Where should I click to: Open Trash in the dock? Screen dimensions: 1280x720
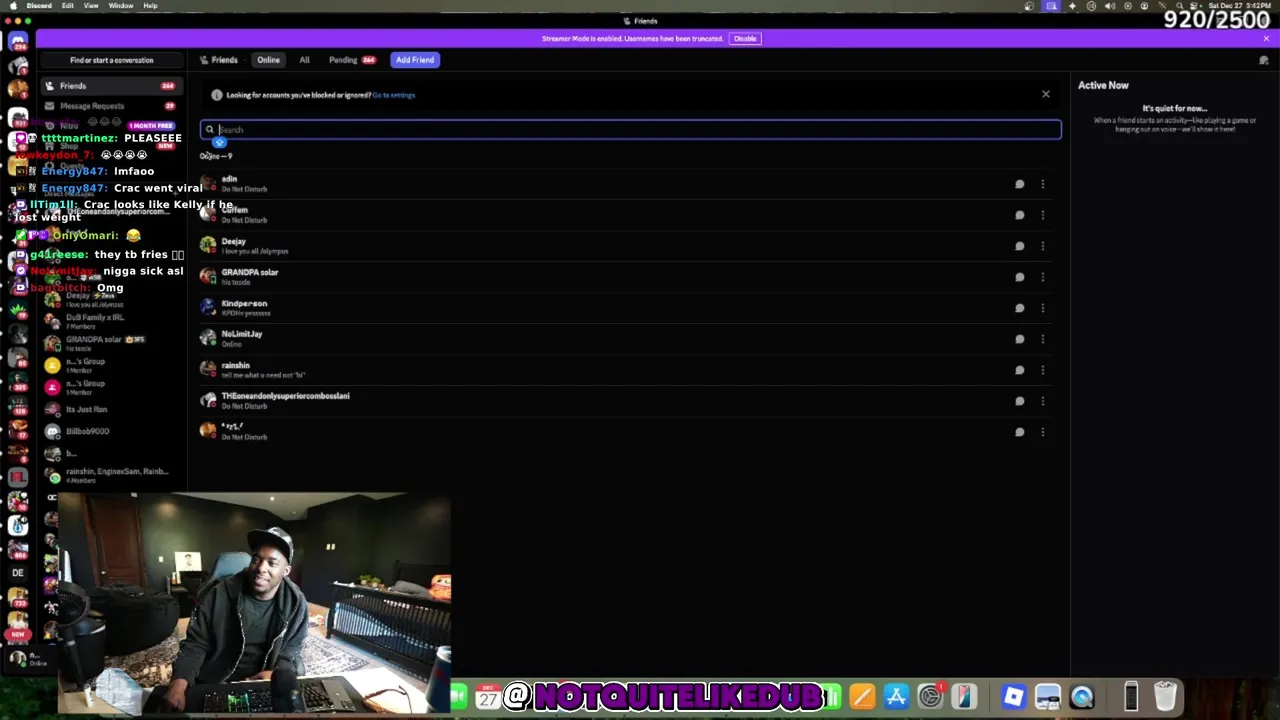pos(1165,697)
